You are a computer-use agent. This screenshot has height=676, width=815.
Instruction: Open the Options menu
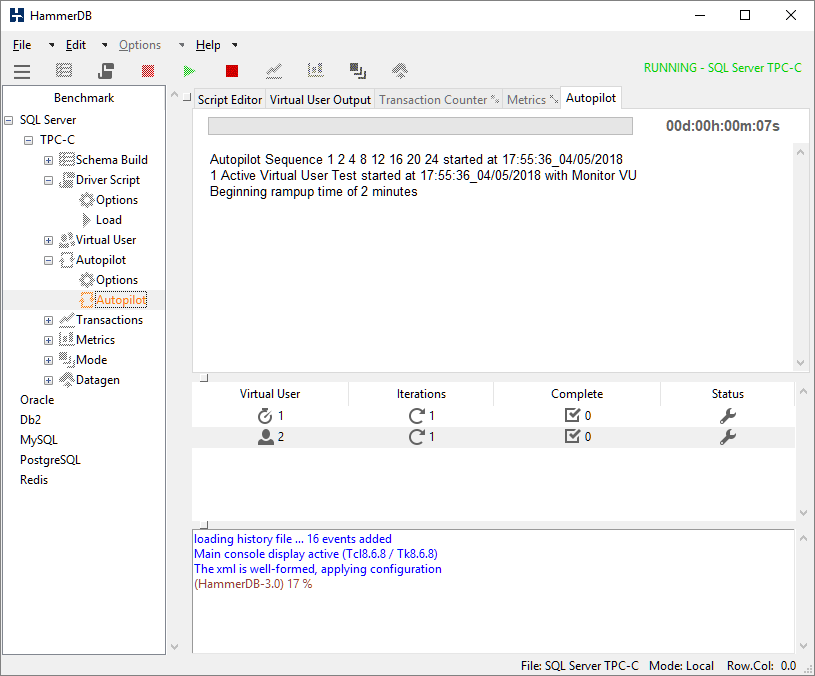click(x=140, y=45)
